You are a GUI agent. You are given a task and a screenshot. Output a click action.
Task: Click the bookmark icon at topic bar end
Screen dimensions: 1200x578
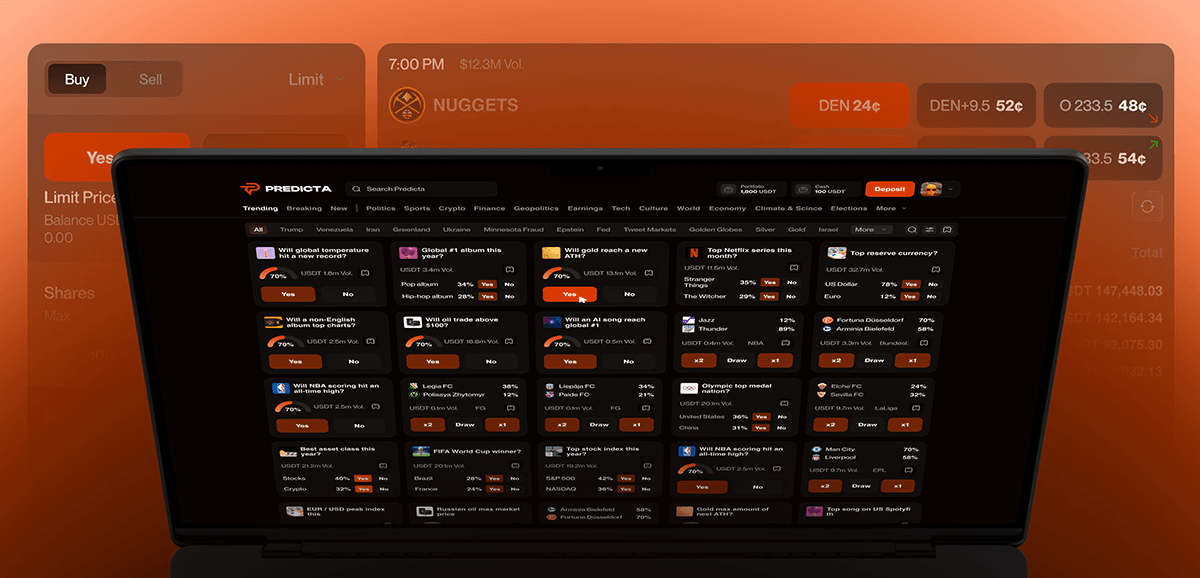(946, 230)
